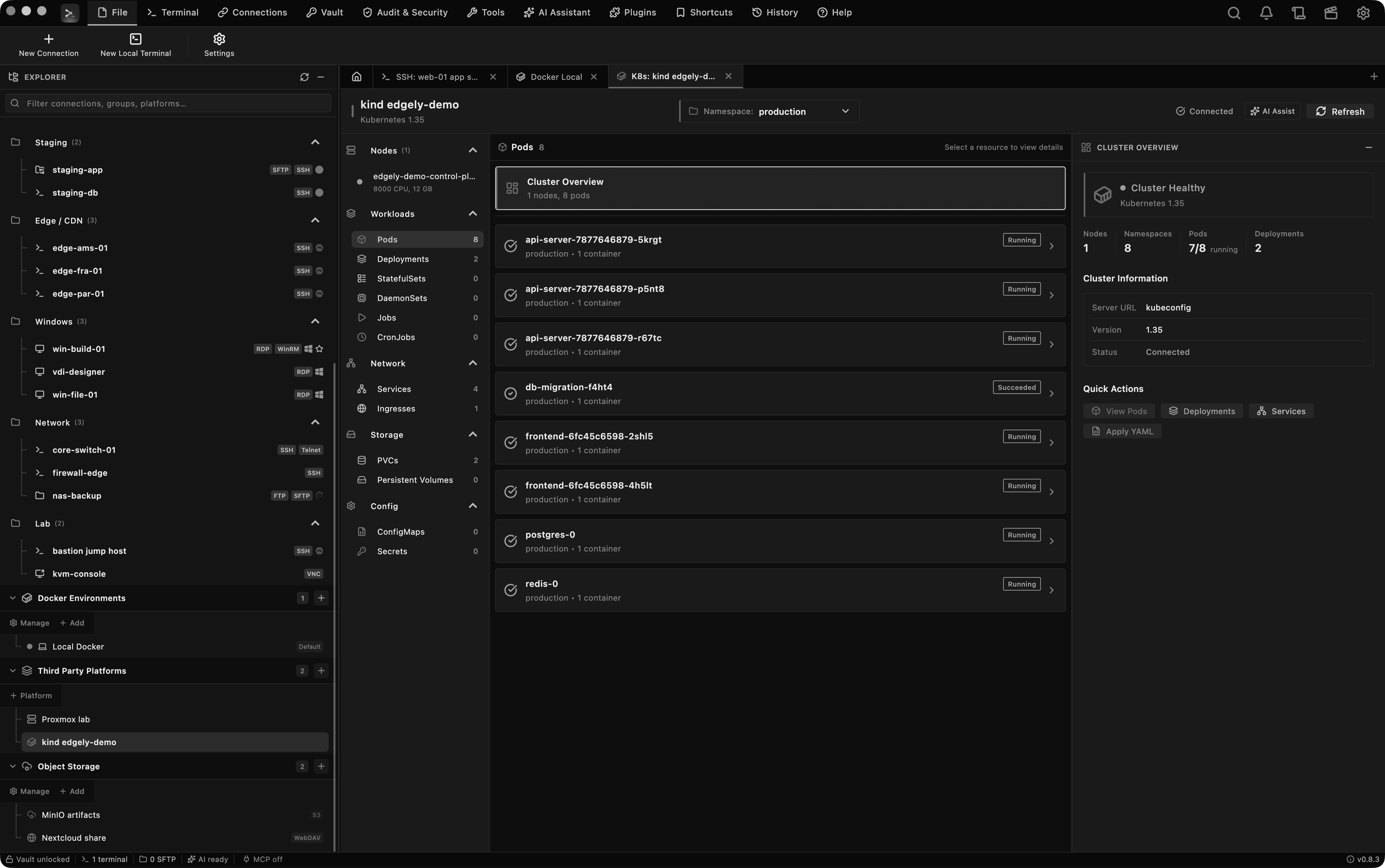The height and width of the screenshot is (868, 1385).
Task: Click the search icon in the top bar
Action: point(1233,13)
